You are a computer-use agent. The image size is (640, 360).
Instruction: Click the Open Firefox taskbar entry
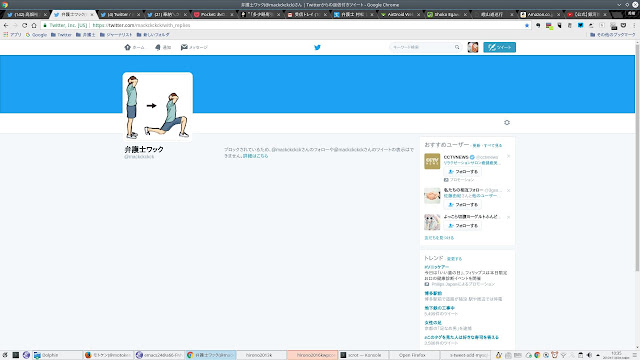[413, 355]
